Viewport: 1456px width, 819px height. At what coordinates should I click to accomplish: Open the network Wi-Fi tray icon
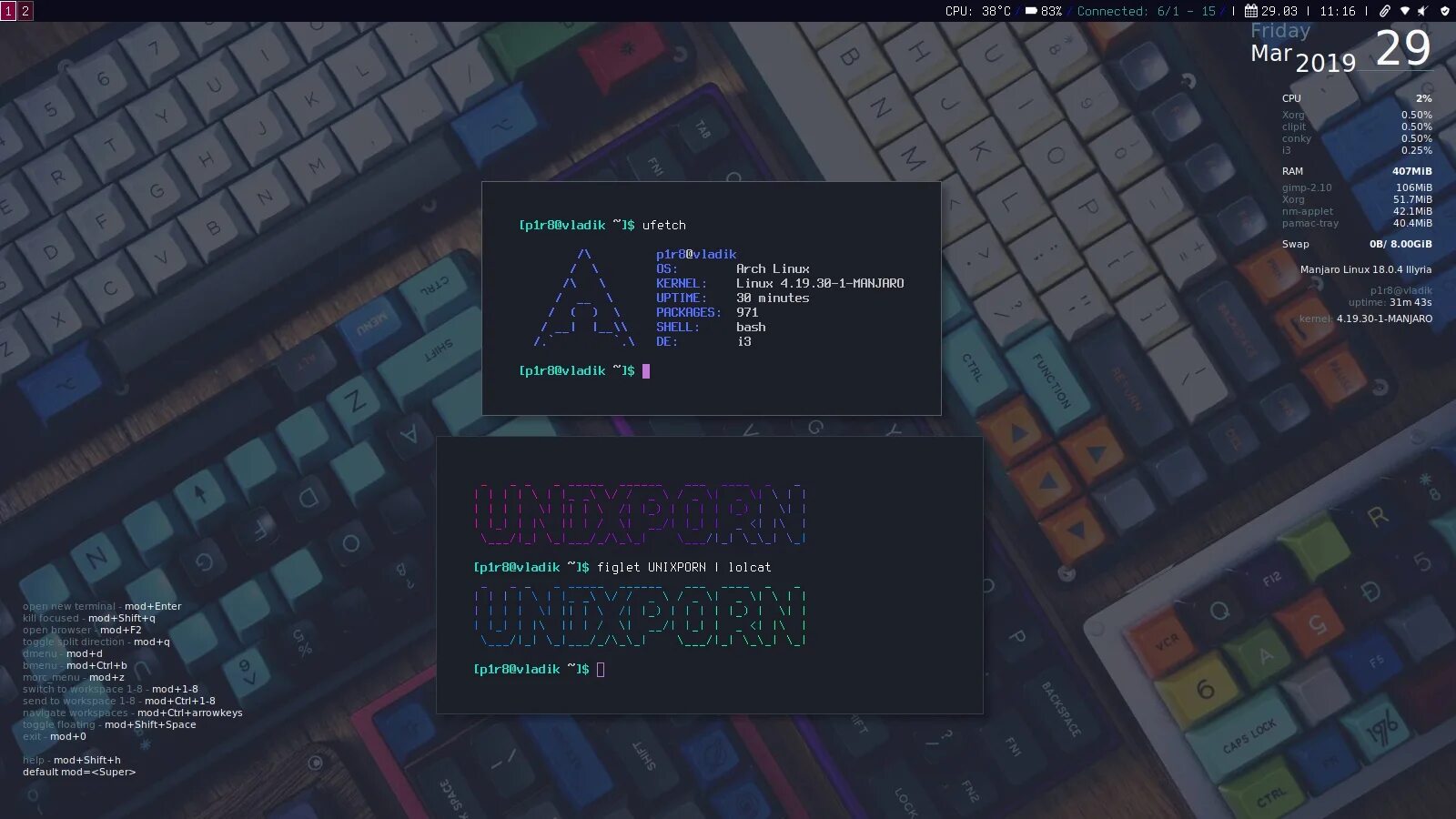click(1404, 11)
